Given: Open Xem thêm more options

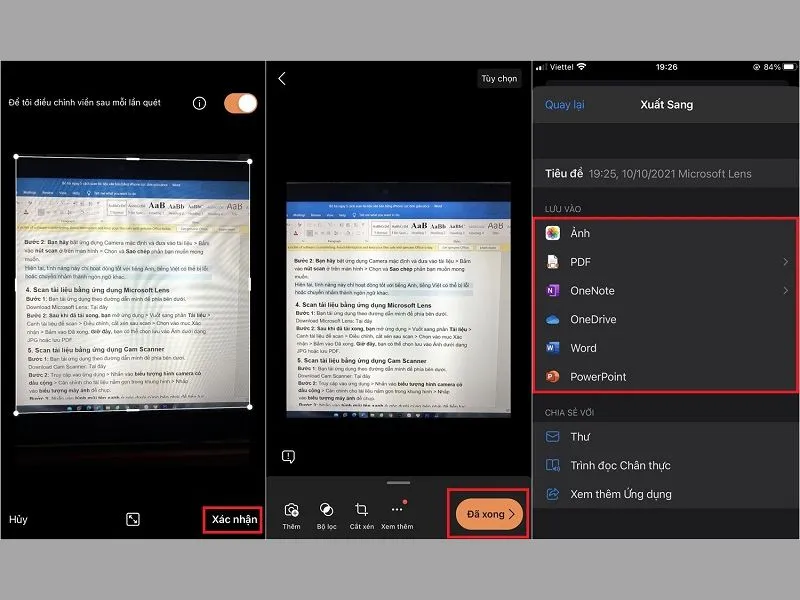Looking at the screenshot, I should point(397,516).
